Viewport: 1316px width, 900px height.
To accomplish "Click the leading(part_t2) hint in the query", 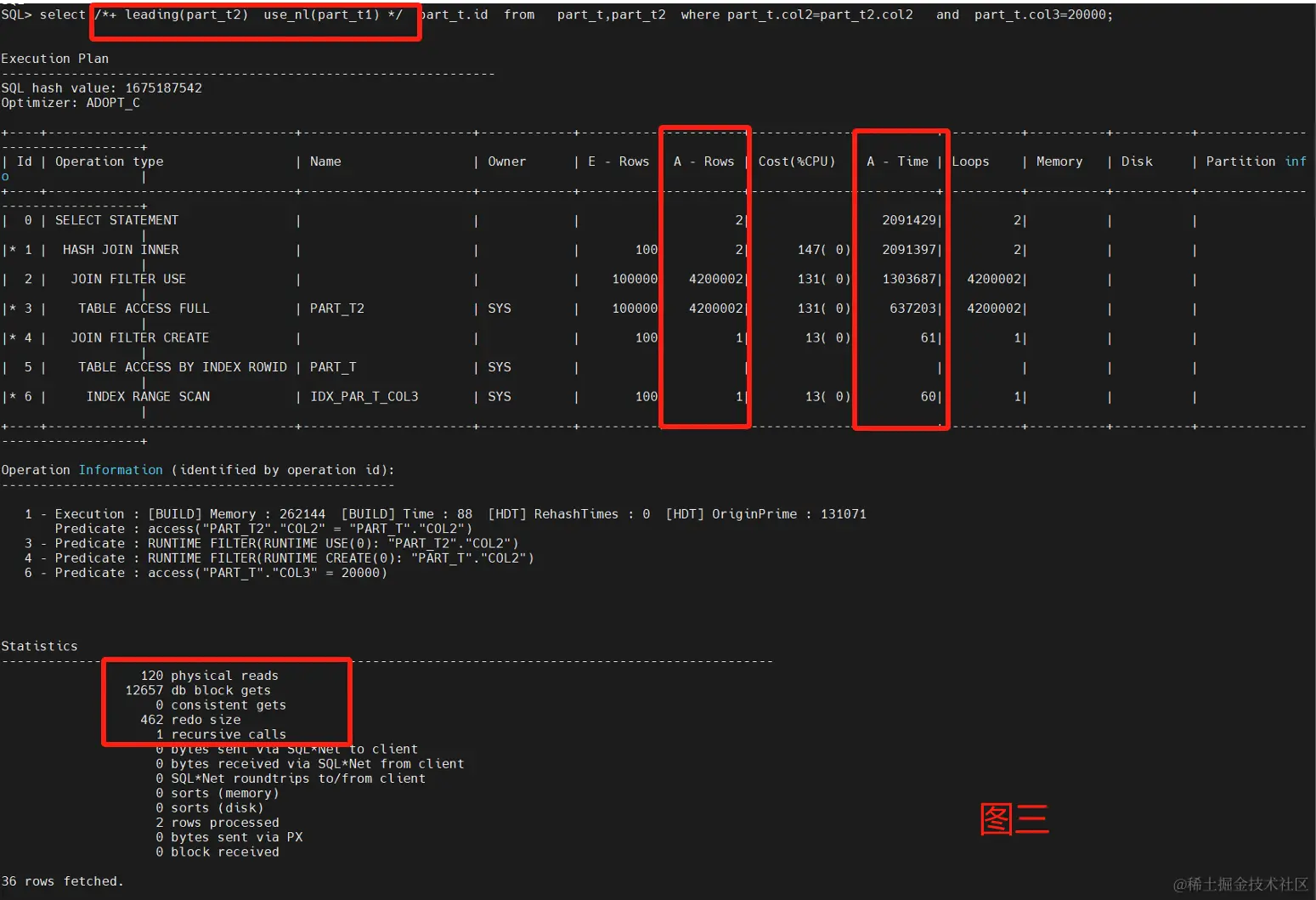I will tap(186, 14).
